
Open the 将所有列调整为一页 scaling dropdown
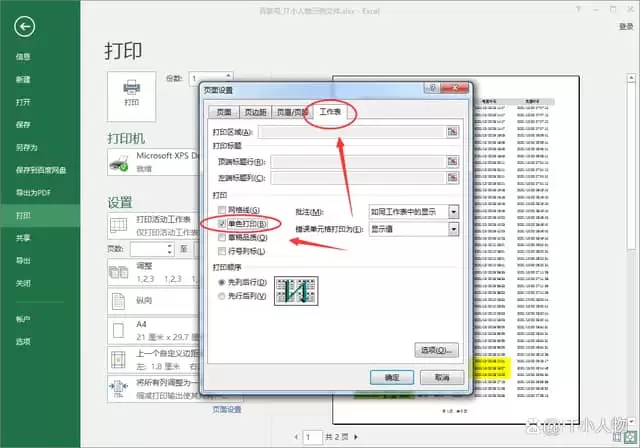(154, 389)
